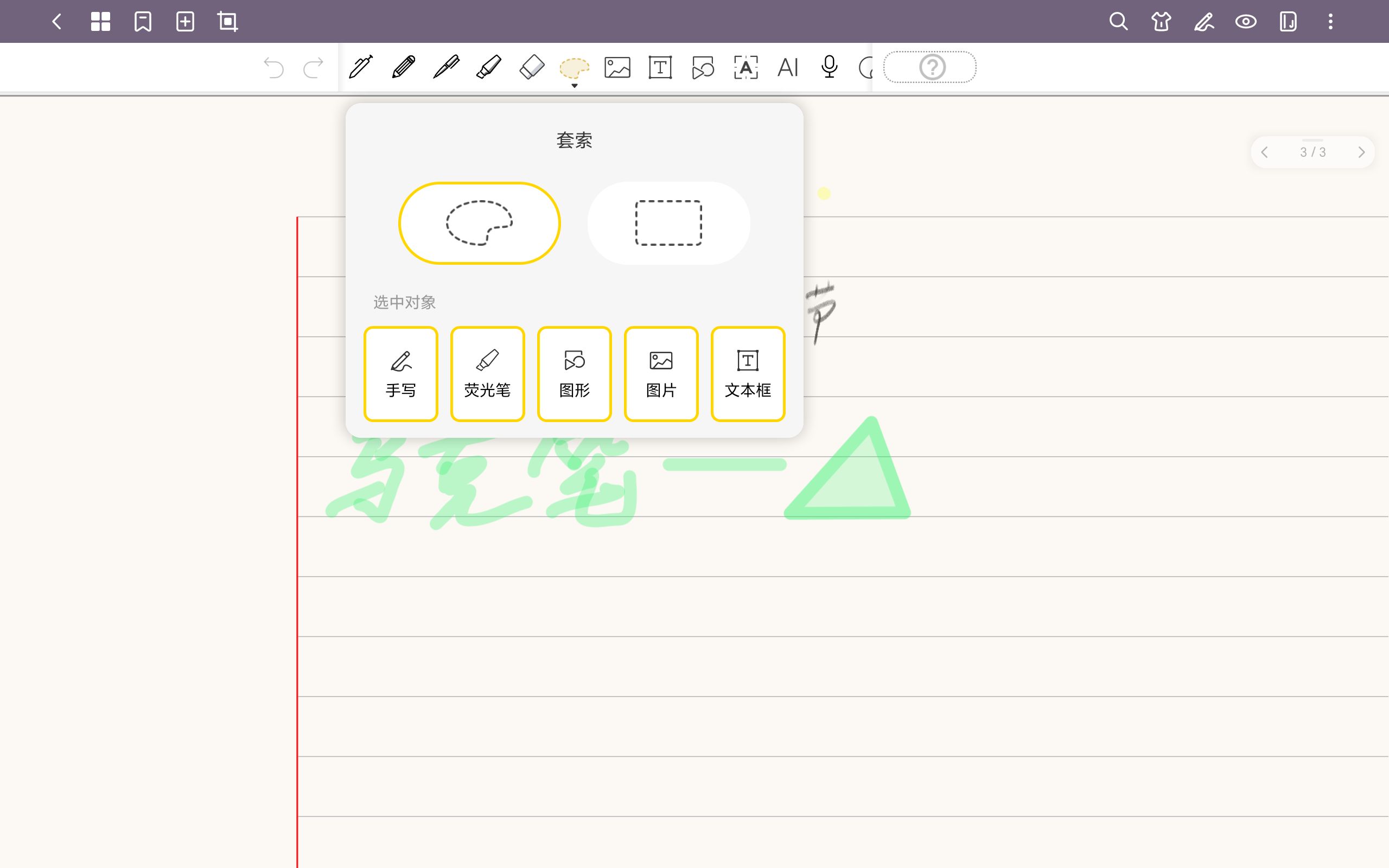Choose freeform lasso selection mode
The height and width of the screenshot is (868, 1389).
[479, 223]
